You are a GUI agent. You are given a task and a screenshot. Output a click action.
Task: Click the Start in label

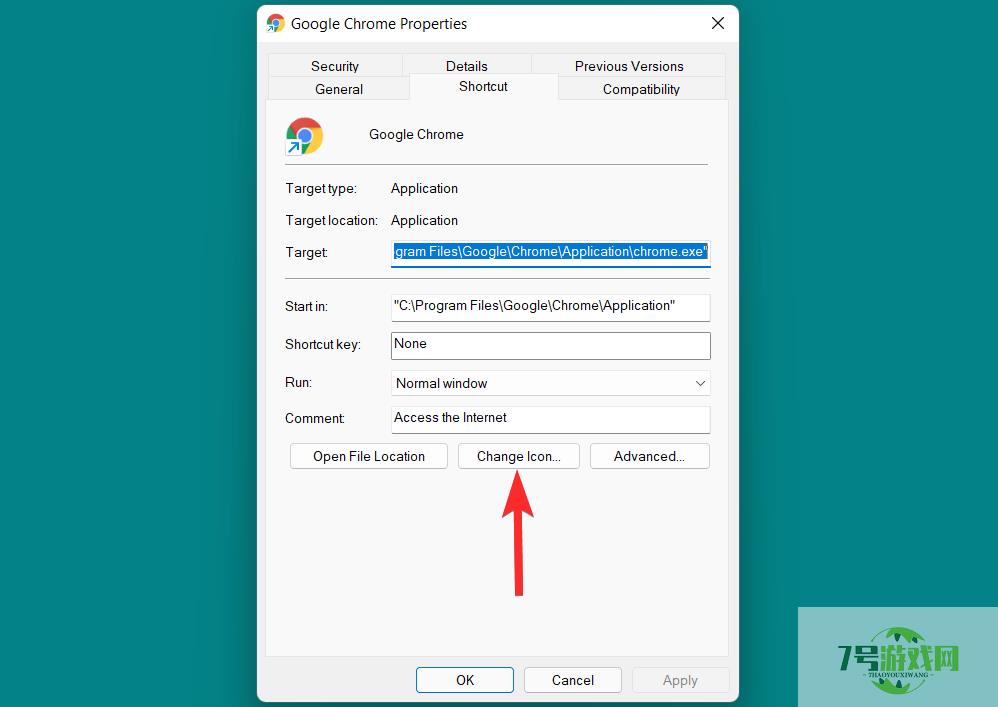tap(306, 306)
